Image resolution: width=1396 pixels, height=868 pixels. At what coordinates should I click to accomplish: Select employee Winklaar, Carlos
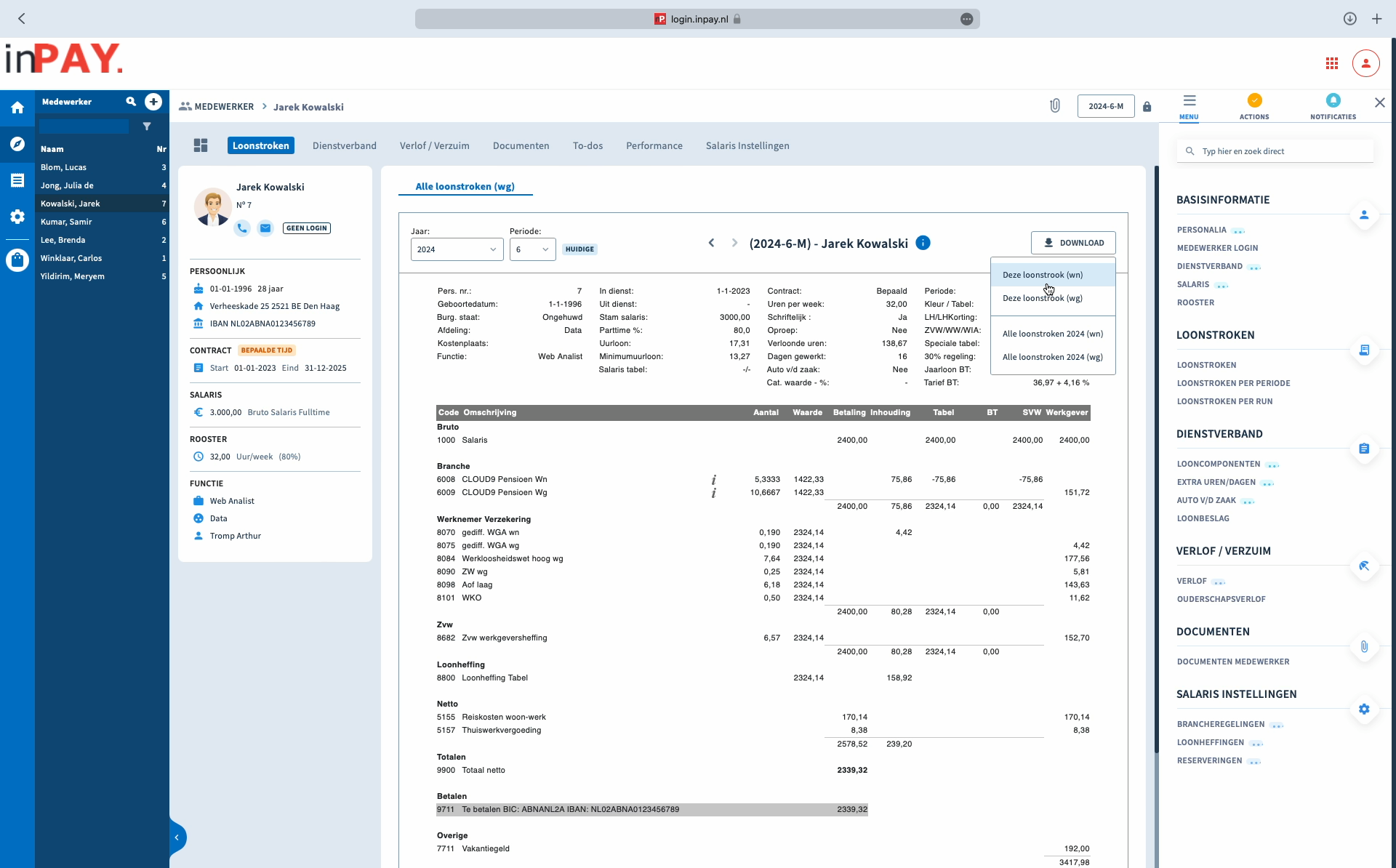tap(102, 258)
